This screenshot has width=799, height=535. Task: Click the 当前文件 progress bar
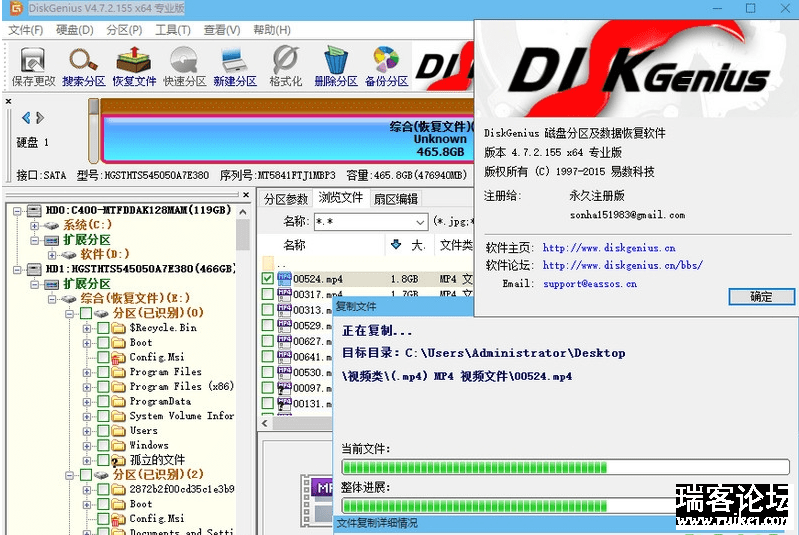tap(566, 467)
